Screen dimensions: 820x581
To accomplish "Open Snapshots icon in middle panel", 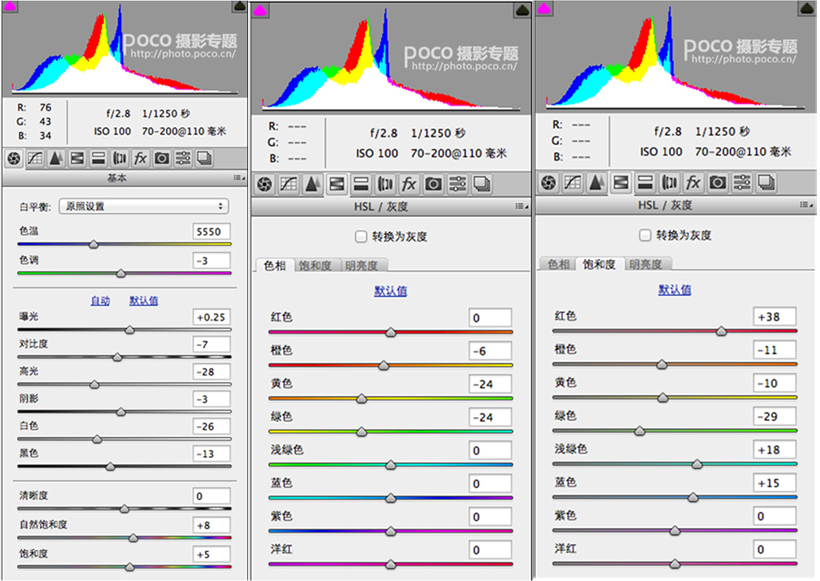I will pos(482,184).
